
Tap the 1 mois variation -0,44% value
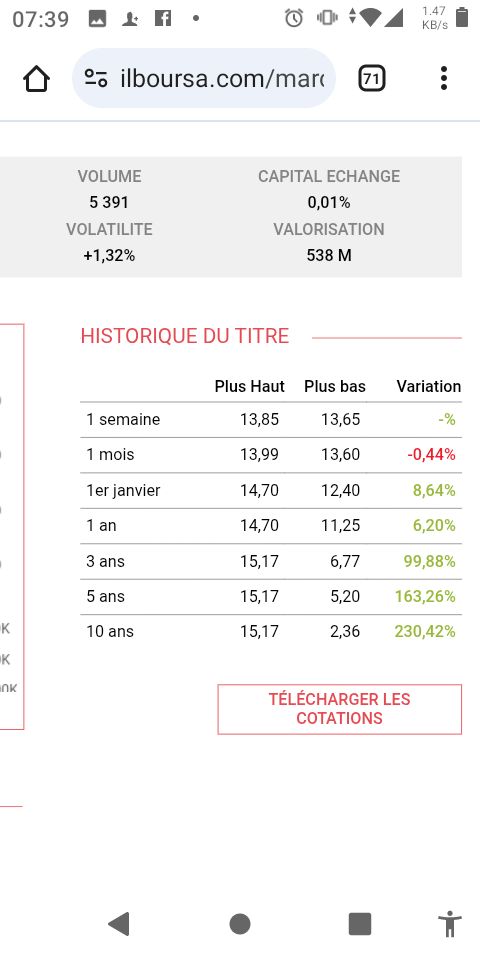[x=431, y=454]
